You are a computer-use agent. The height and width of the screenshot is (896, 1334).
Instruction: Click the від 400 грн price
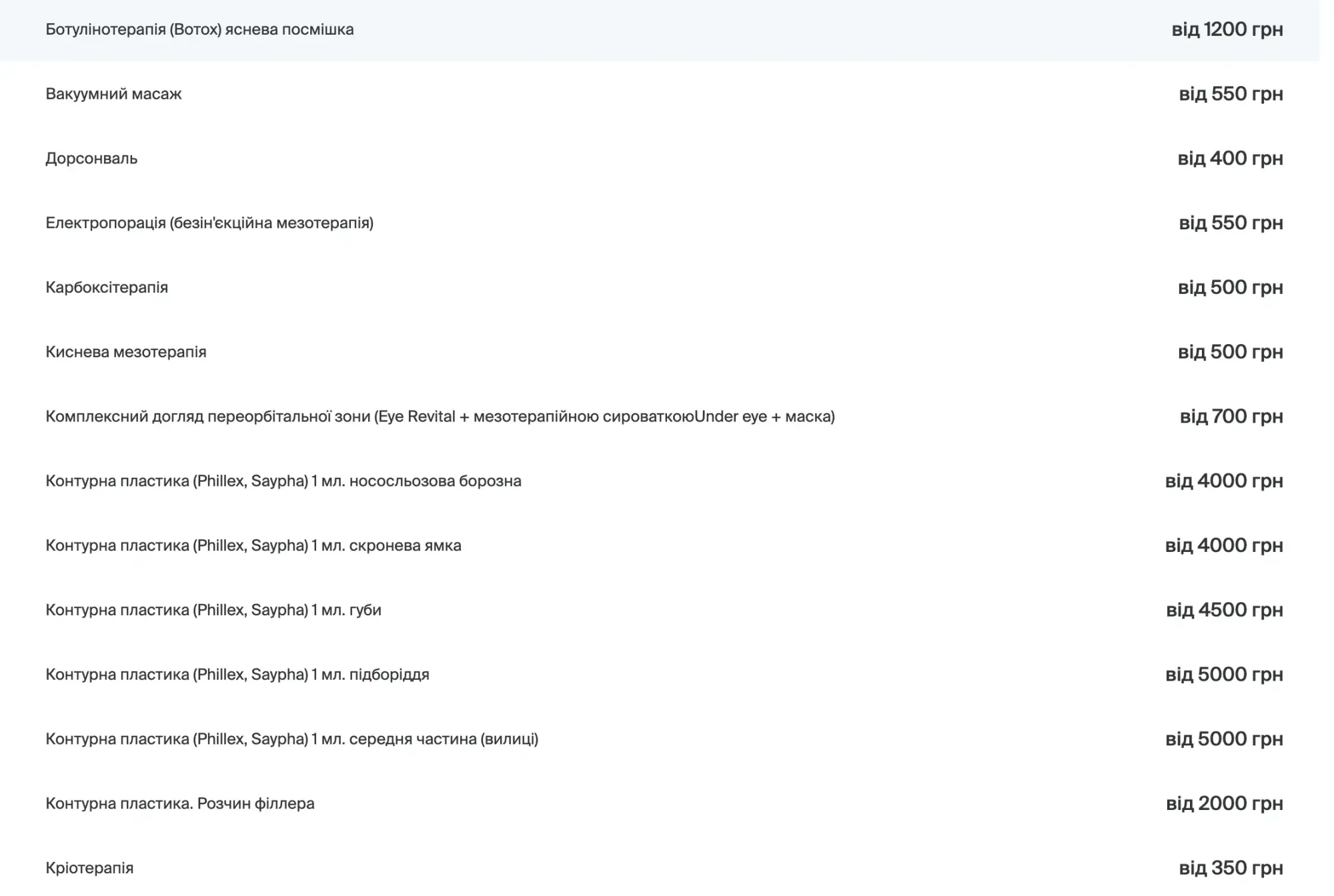(x=1231, y=159)
